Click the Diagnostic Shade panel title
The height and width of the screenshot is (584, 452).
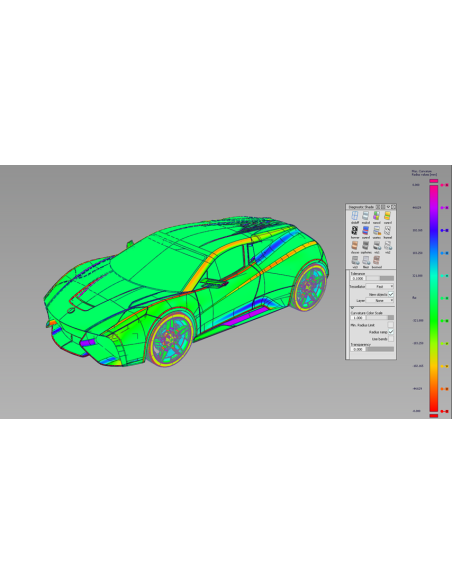point(361,207)
